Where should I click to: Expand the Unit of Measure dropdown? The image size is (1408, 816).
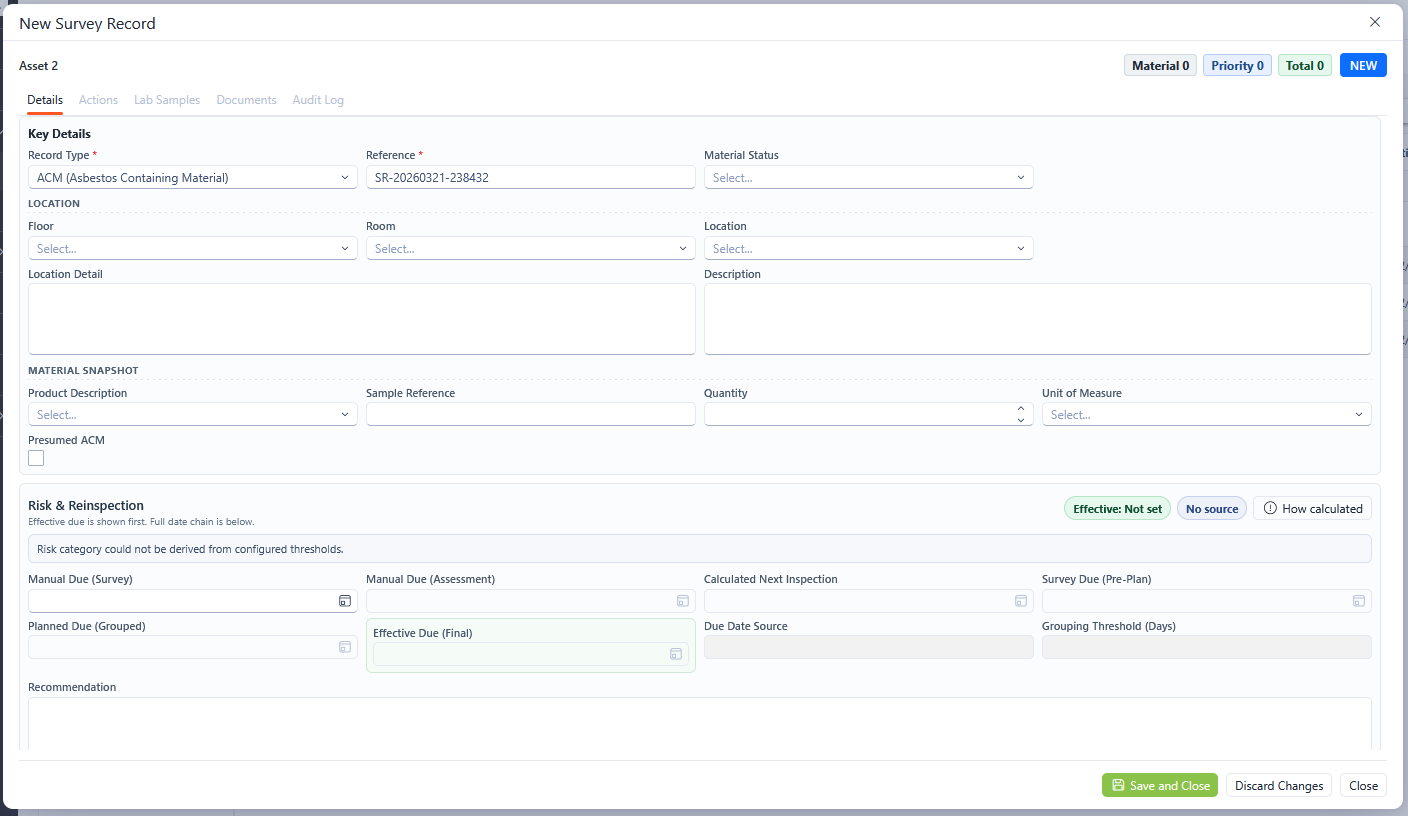point(1206,415)
